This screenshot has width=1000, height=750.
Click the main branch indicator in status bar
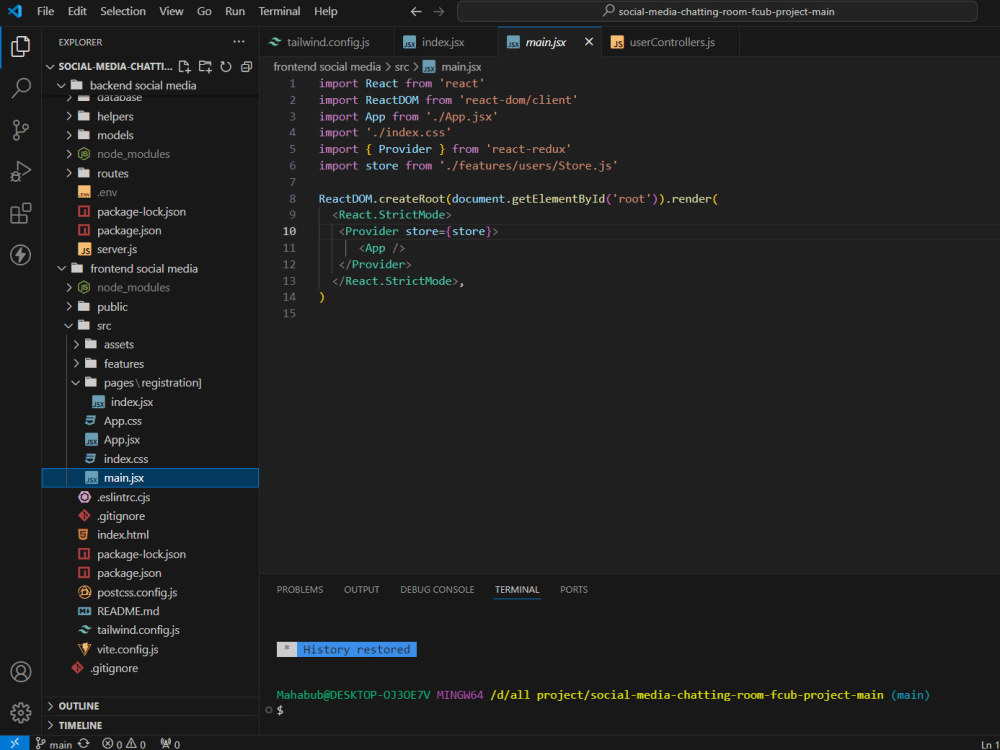coord(54,744)
